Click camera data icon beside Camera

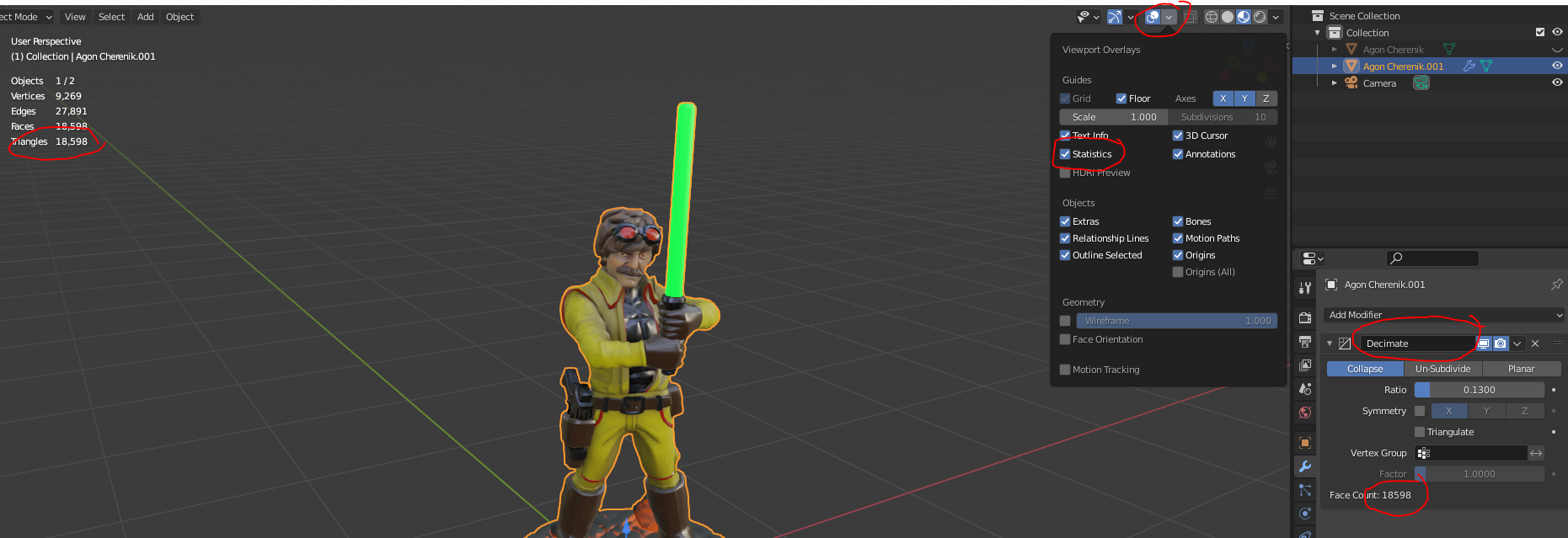point(1421,83)
